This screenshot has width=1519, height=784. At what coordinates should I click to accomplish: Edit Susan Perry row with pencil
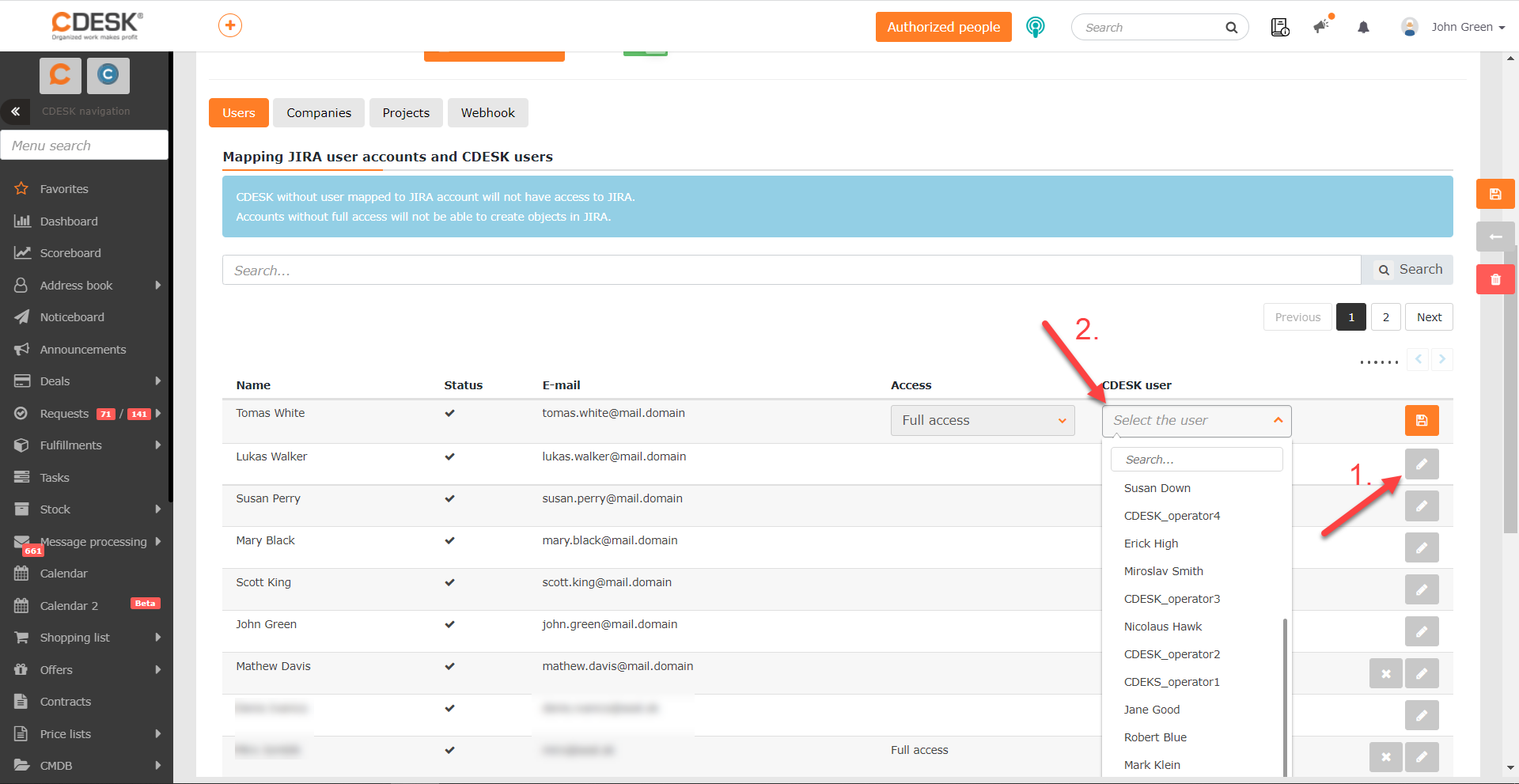coord(1422,506)
